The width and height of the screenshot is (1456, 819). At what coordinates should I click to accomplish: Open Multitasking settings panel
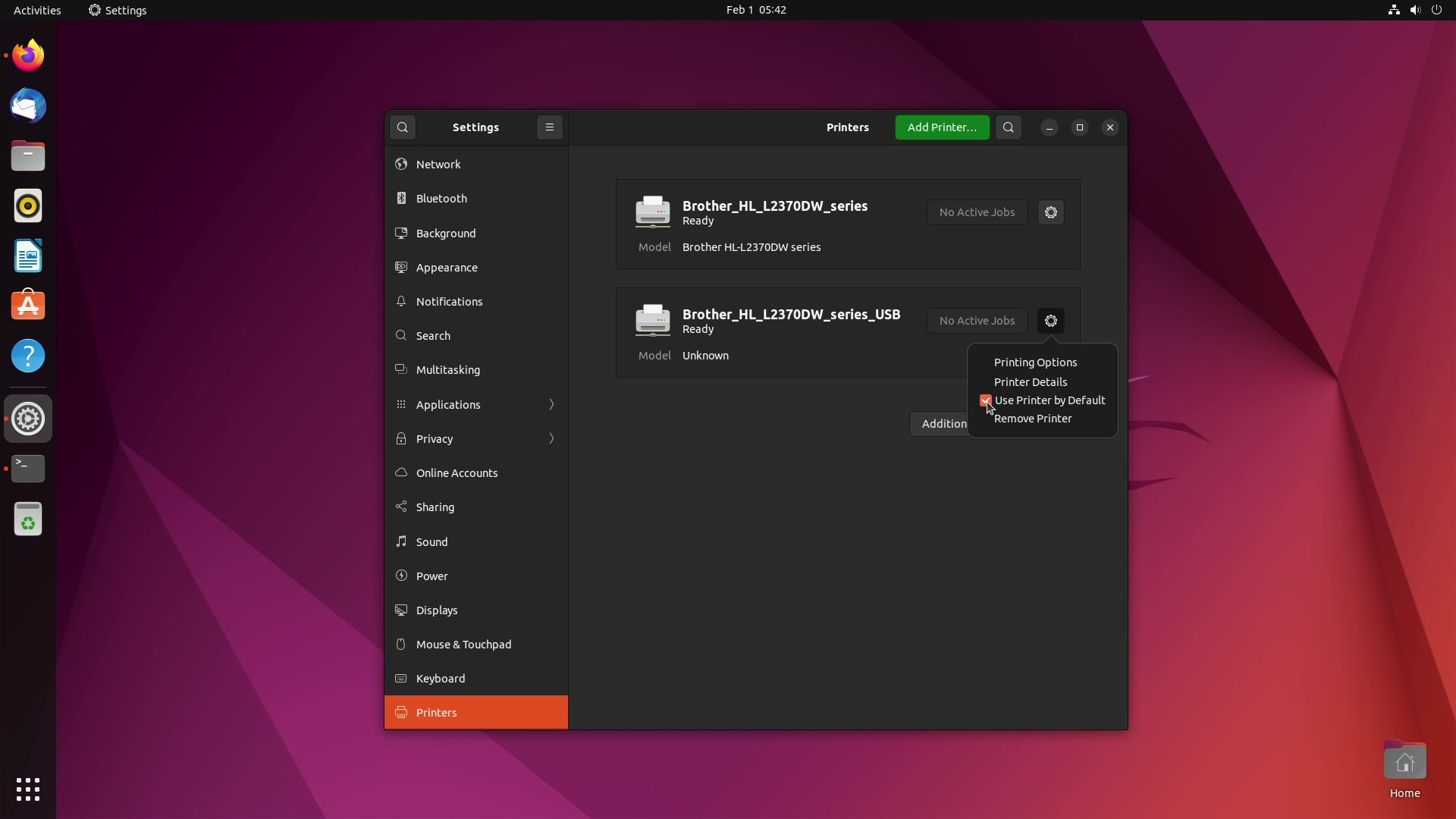[476, 370]
